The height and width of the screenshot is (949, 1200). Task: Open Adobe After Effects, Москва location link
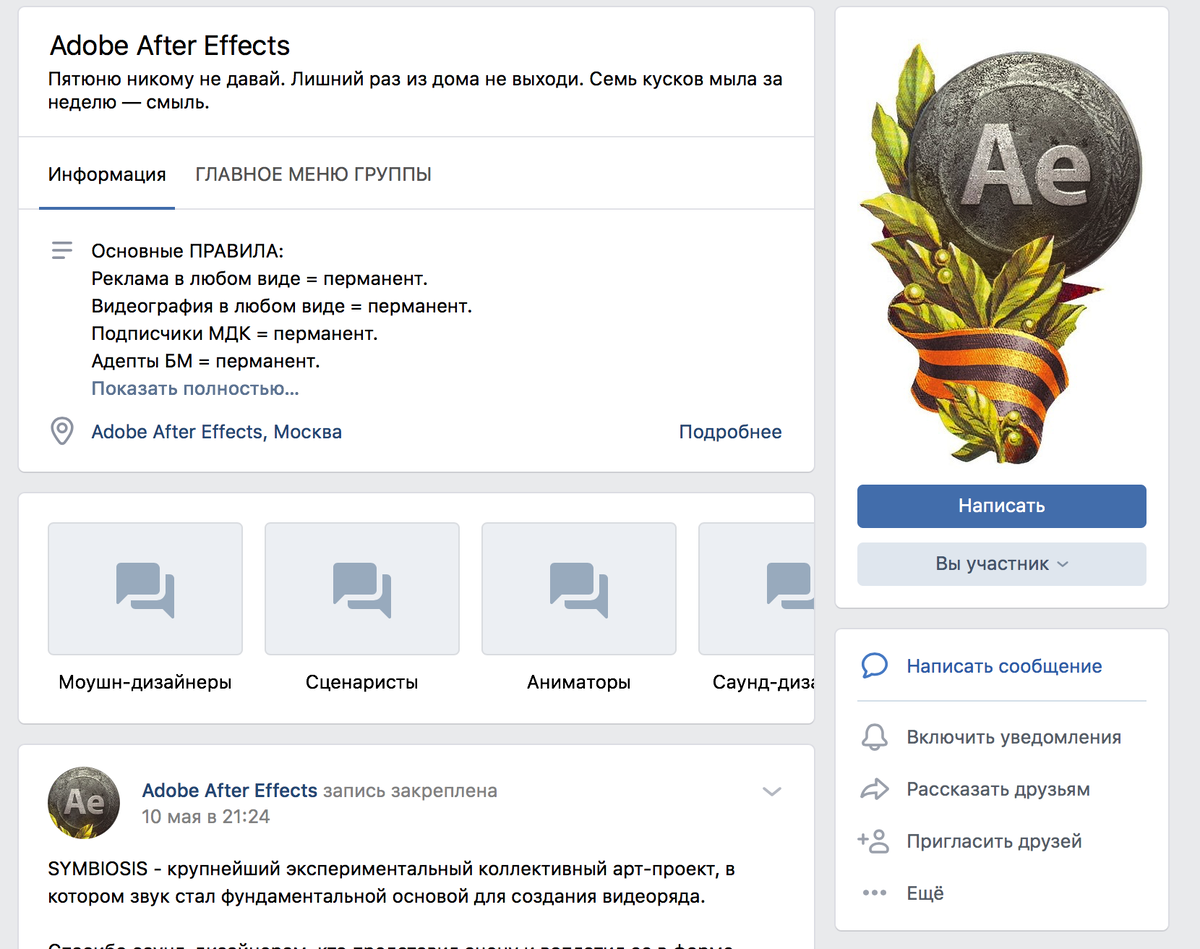(x=217, y=432)
